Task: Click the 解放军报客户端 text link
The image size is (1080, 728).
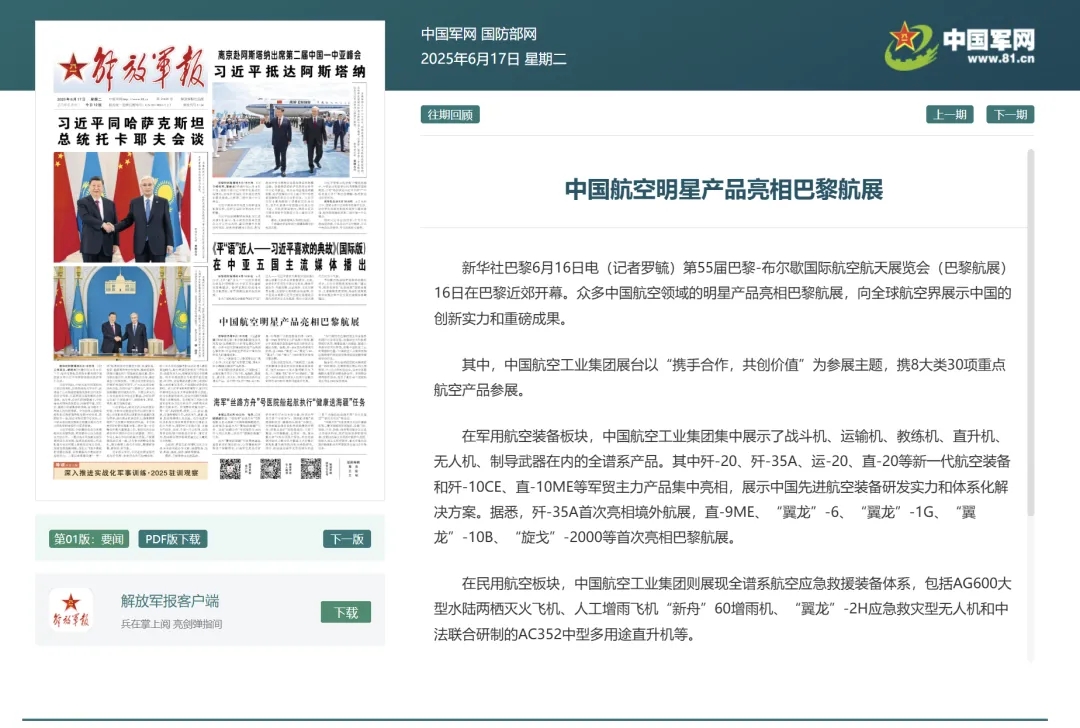Action: [x=170, y=601]
